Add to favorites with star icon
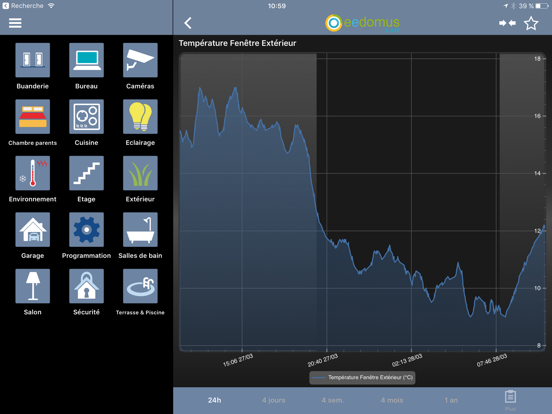The image size is (552, 414). tap(531, 23)
